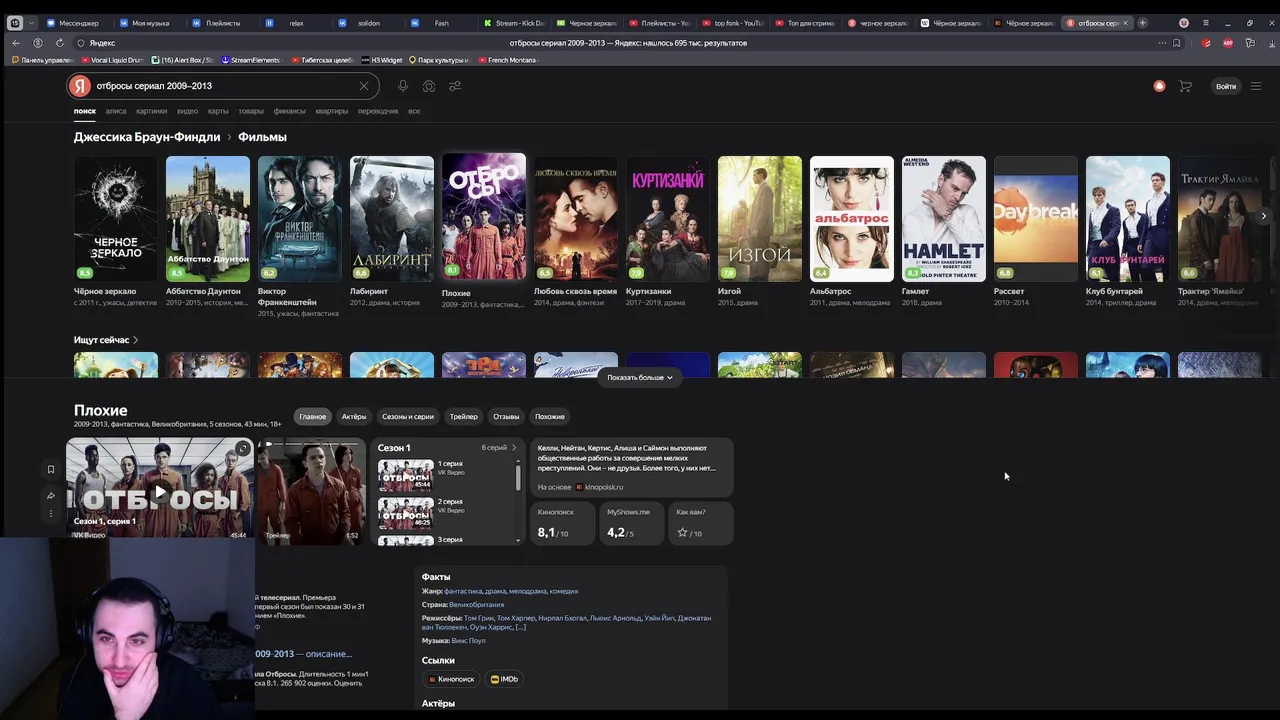1280x720 pixels.
Task: Open the three-dot options beside video
Action: point(50,514)
